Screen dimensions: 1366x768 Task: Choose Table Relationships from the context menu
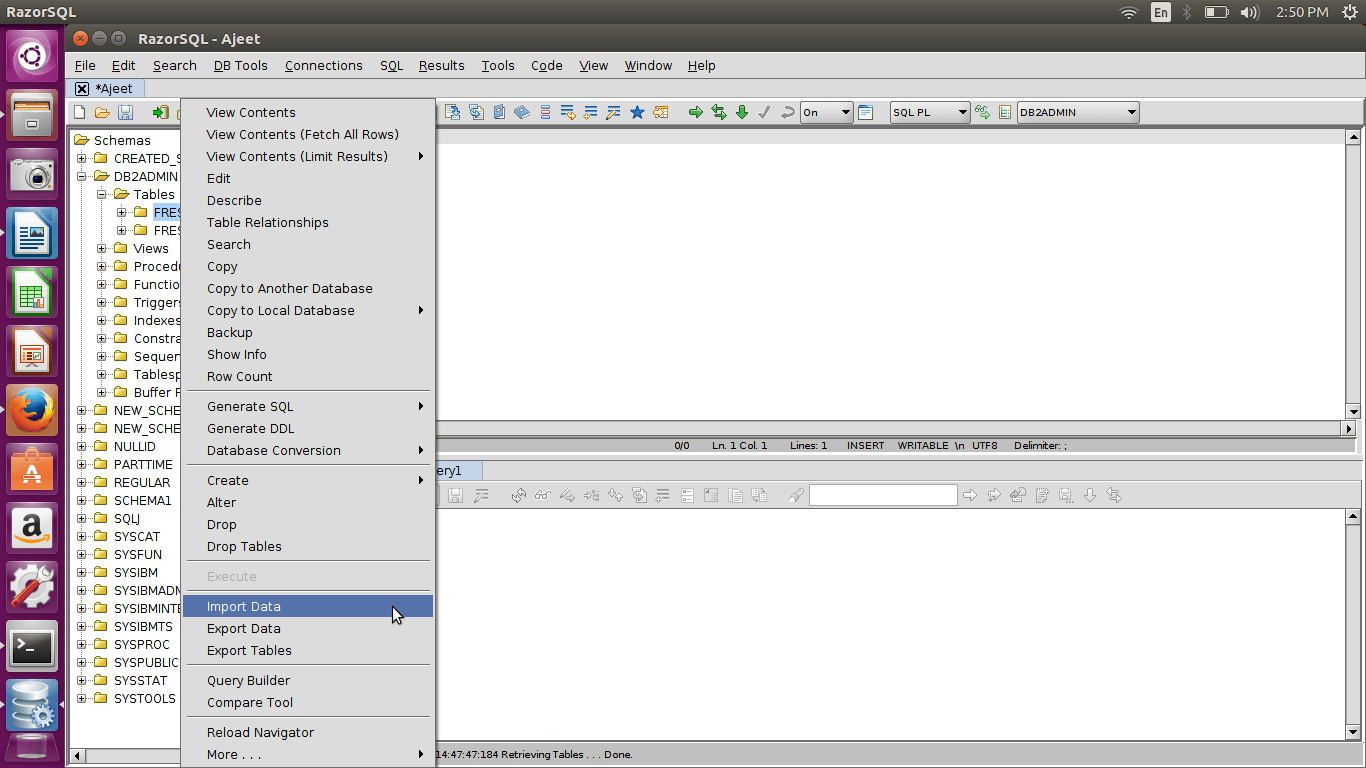pos(308,222)
